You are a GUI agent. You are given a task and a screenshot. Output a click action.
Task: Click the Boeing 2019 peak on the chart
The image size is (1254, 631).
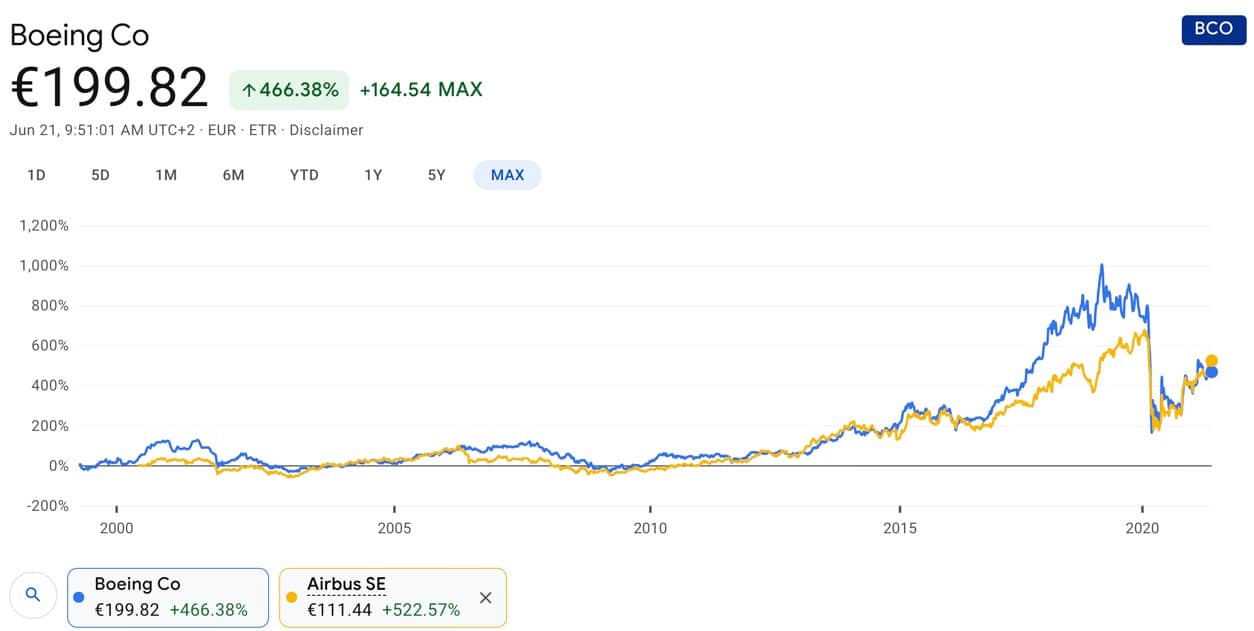[x=1101, y=266]
